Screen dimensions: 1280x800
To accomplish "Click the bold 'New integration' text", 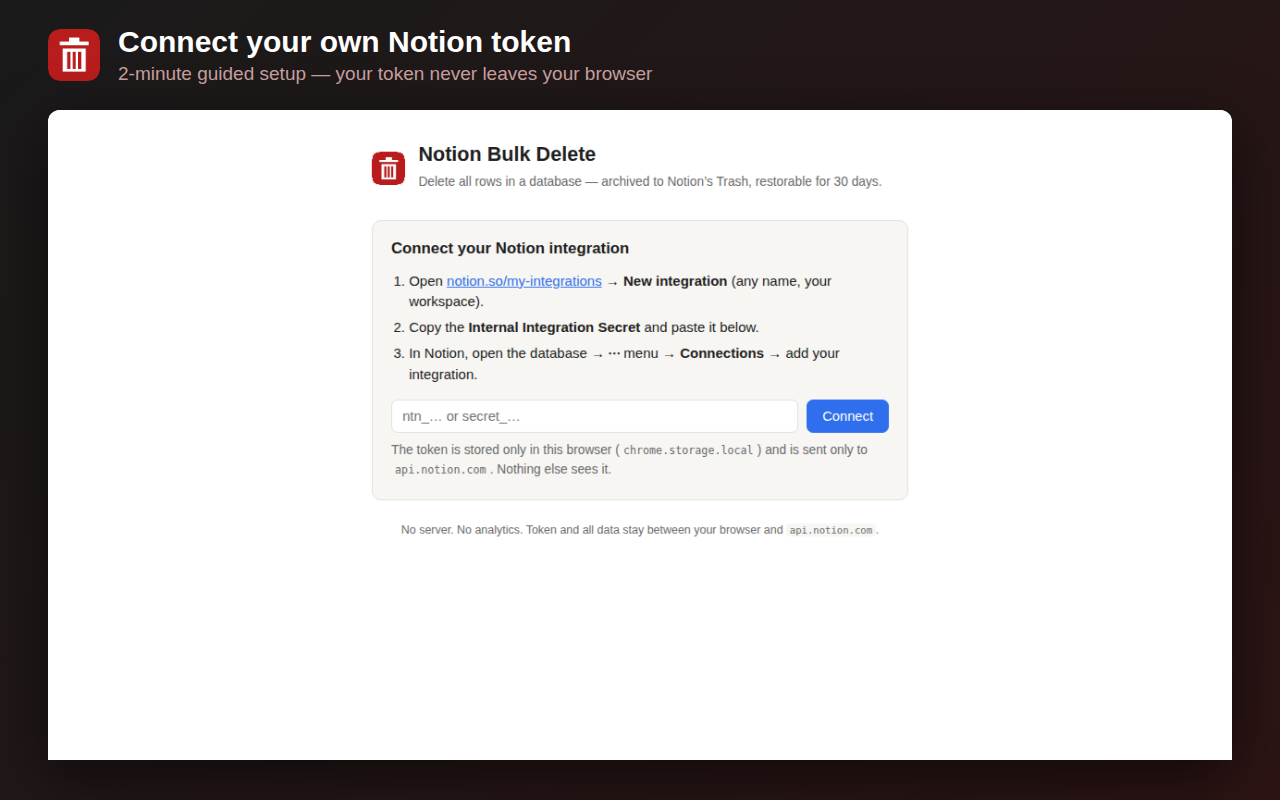I will [675, 281].
